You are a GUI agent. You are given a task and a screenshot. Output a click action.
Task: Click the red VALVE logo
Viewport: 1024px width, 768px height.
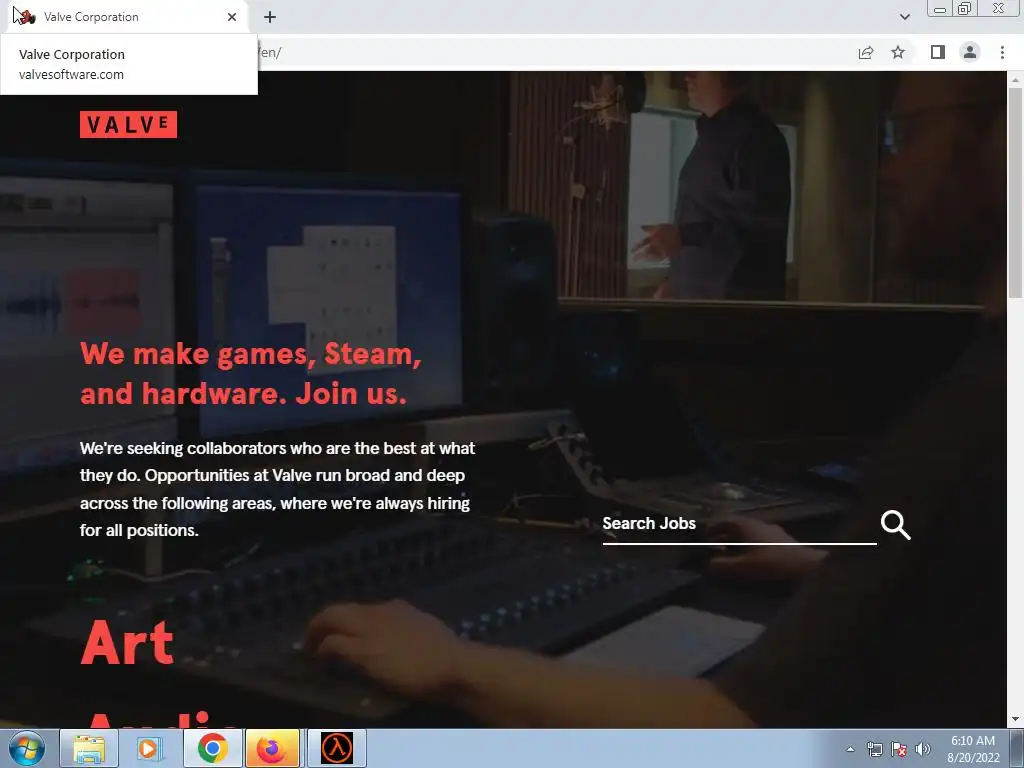128,124
